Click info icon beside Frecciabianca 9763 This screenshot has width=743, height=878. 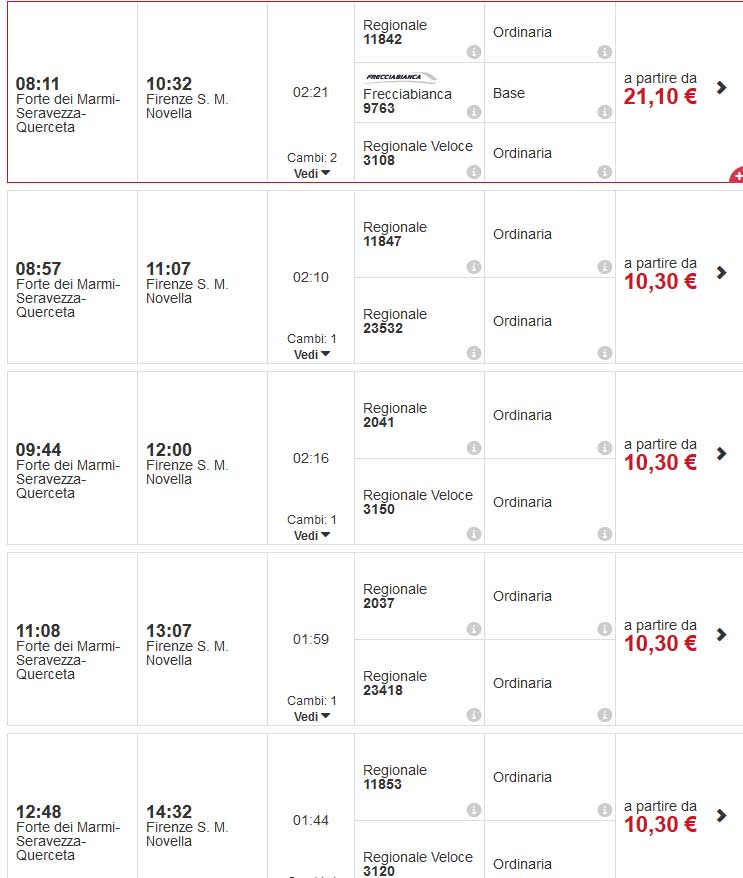pyautogui.click(x=474, y=112)
